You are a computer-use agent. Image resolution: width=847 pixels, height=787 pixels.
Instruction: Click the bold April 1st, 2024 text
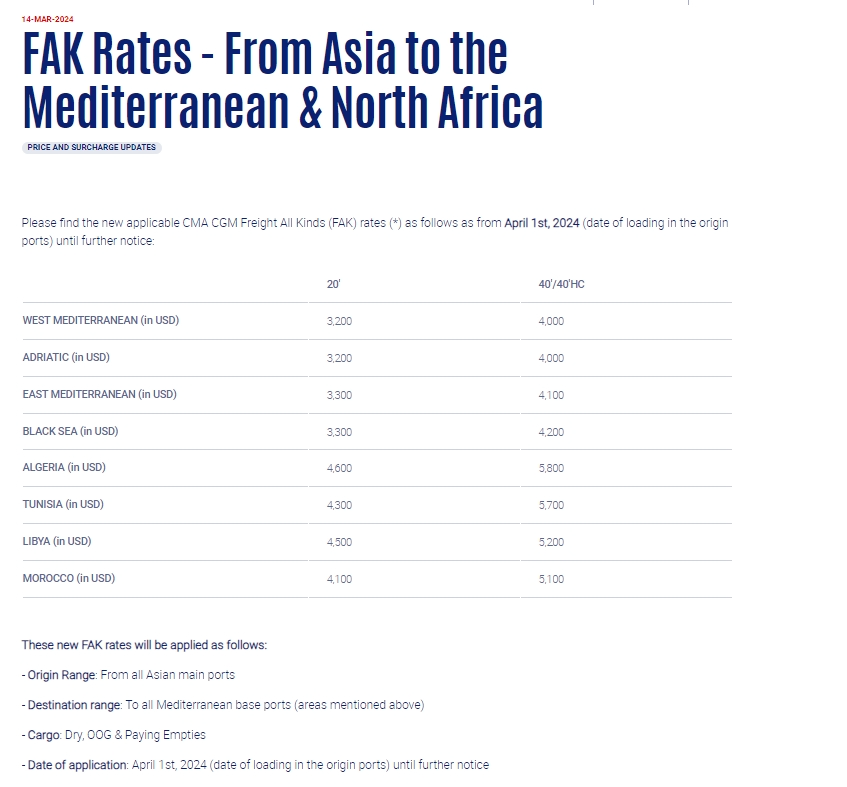[542, 223]
